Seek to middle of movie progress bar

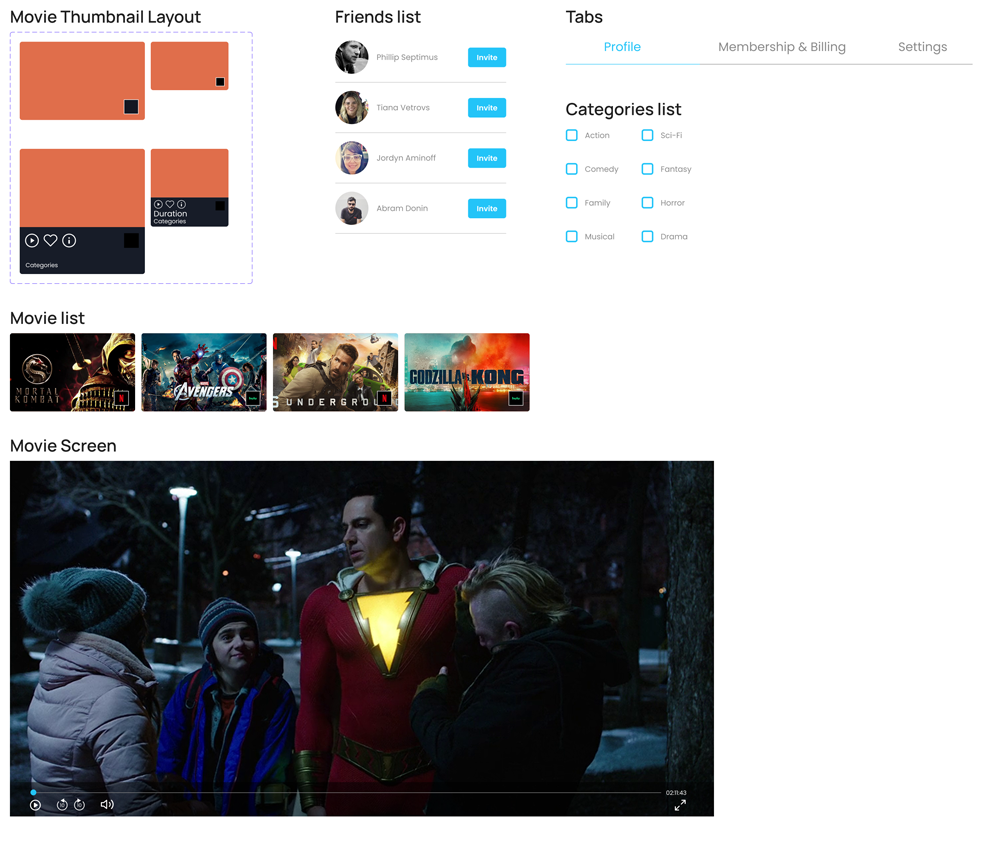click(346, 793)
